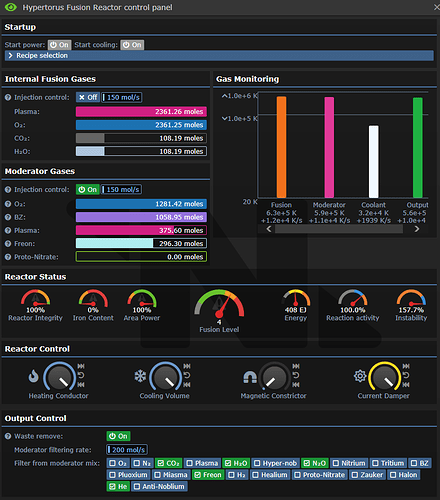
Task: Click the Magnetic Constrictor magnet icon
Action: [250, 377]
